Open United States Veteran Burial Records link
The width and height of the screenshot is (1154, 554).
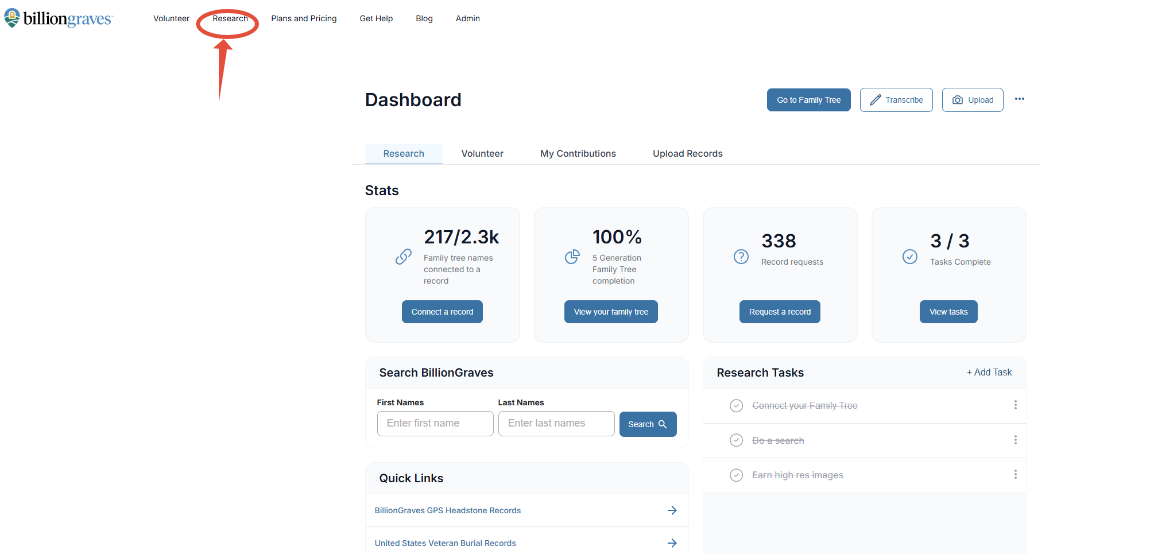pos(445,543)
